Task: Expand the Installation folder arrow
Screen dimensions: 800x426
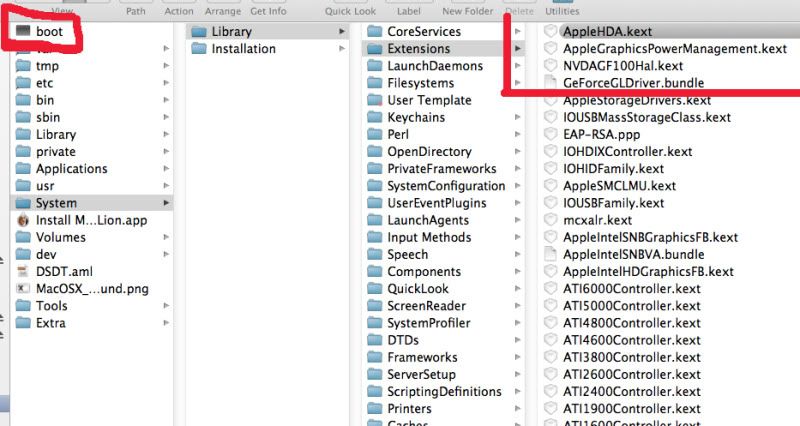Action: click(342, 48)
